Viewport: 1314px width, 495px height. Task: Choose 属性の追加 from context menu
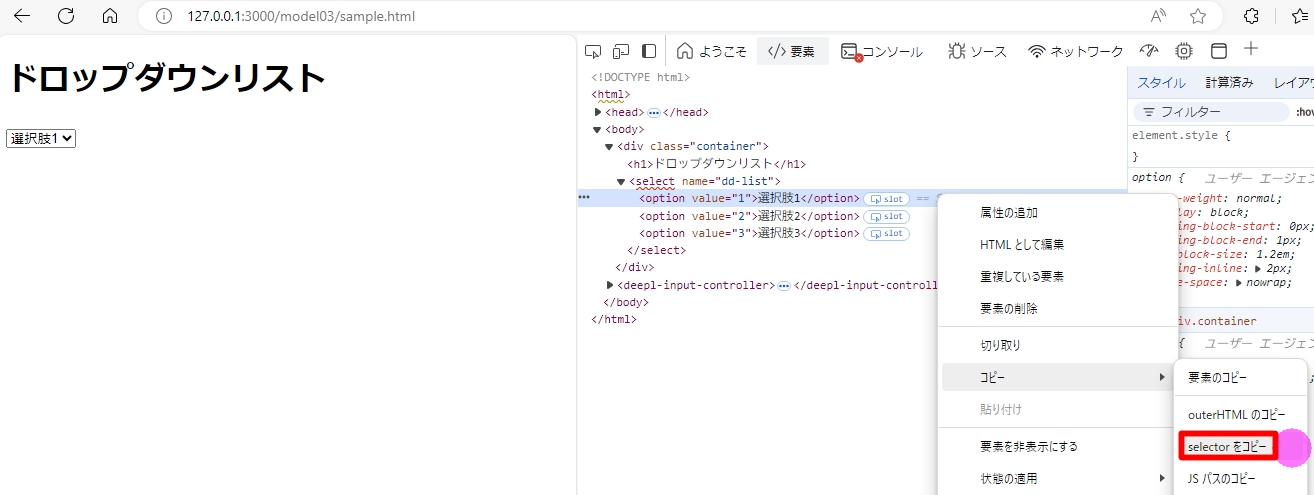(1009, 213)
